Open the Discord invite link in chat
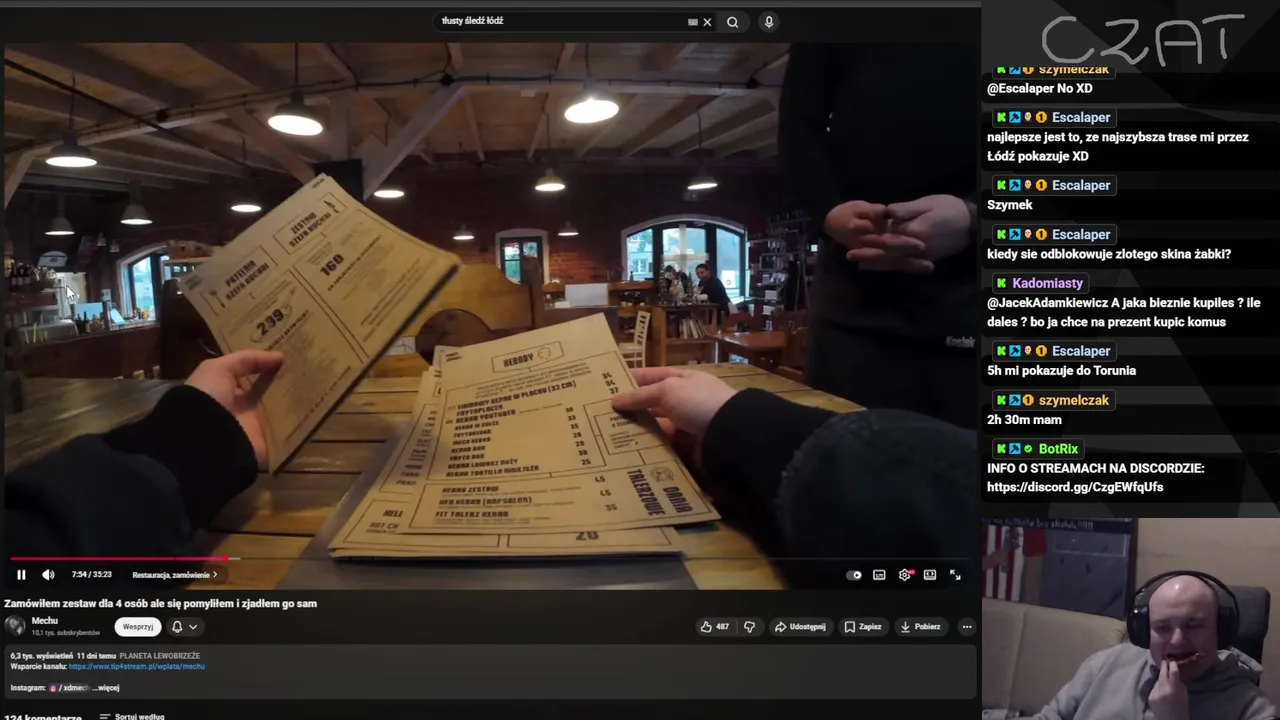This screenshot has height=720, width=1280. click(1075, 487)
